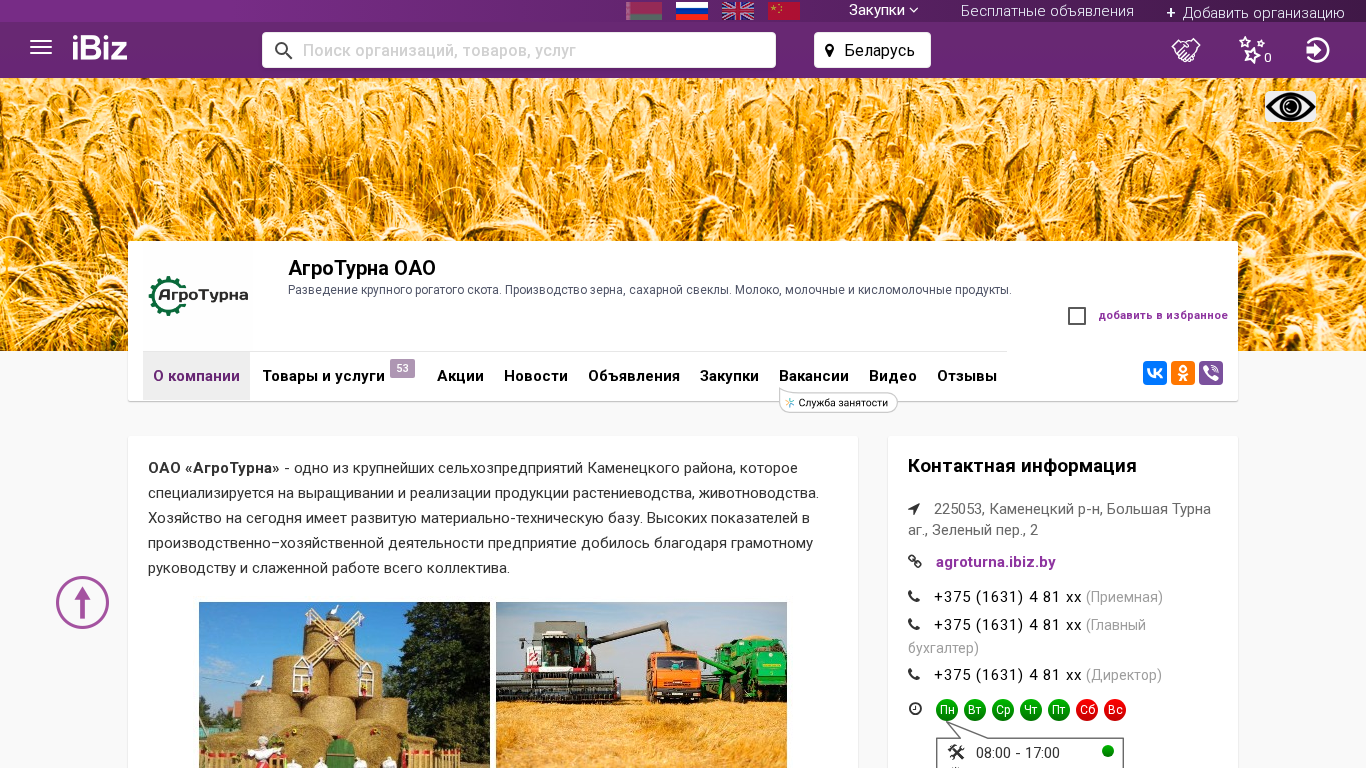Switch language to English flag

click(x=738, y=11)
